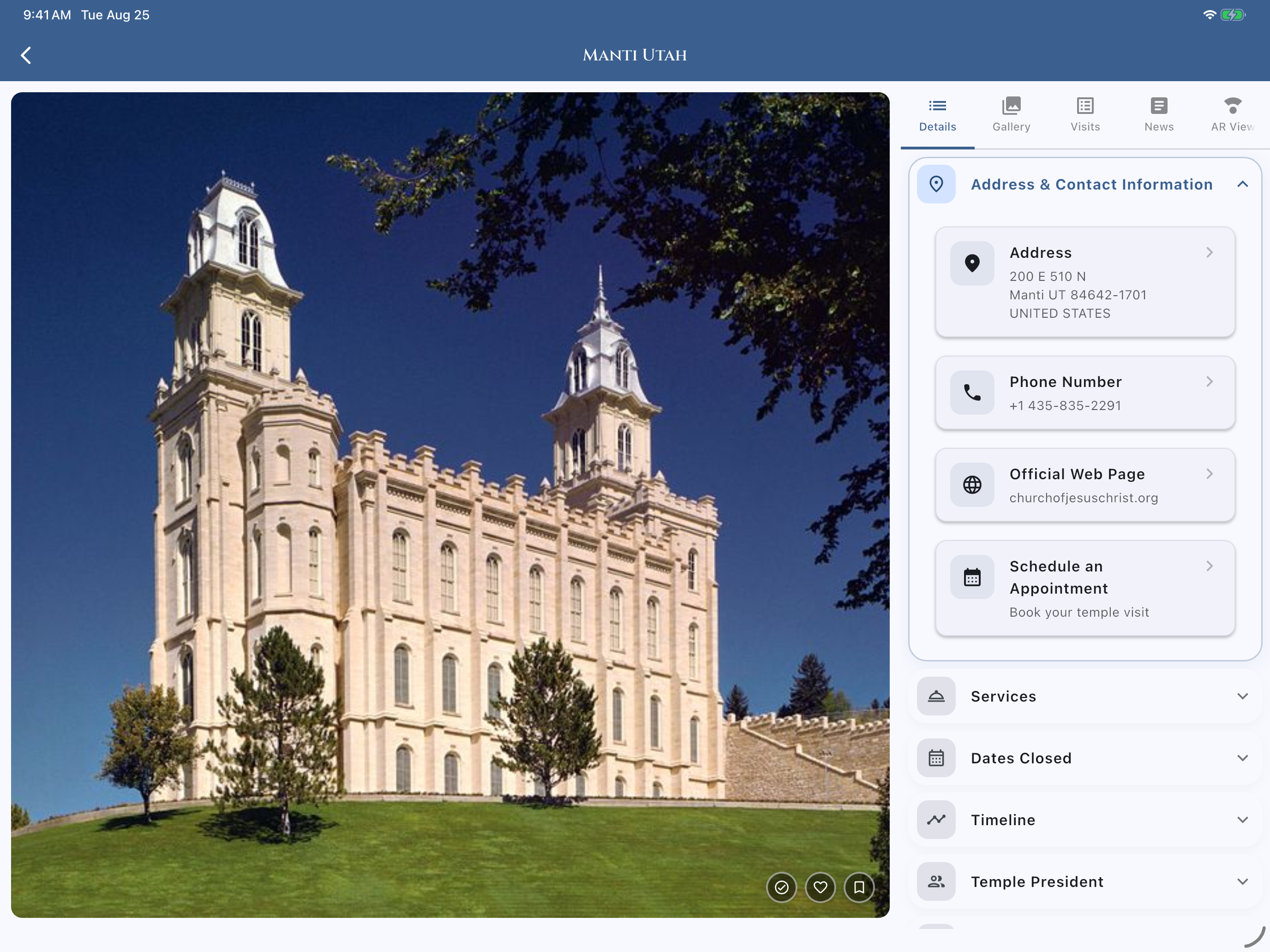Click the Details tab list icon
The image size is (1270, 952).
[937, 106]
